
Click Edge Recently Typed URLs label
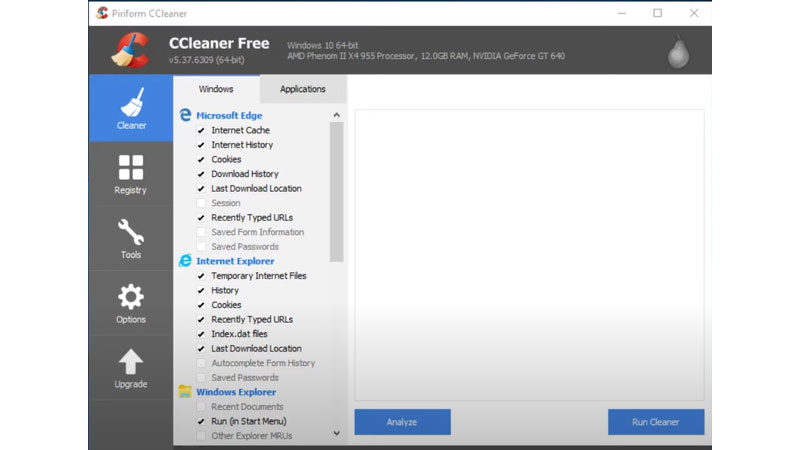coord(252,217)
